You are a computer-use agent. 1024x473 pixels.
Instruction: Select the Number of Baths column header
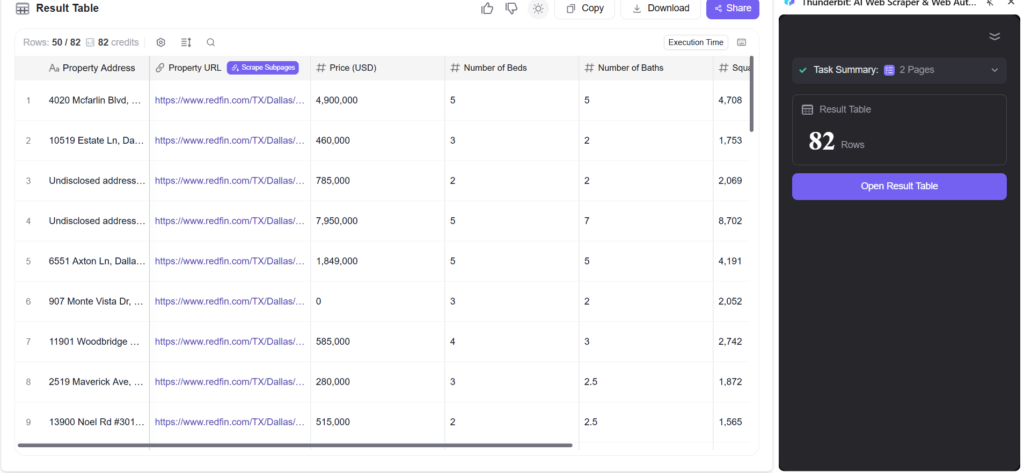624,68
